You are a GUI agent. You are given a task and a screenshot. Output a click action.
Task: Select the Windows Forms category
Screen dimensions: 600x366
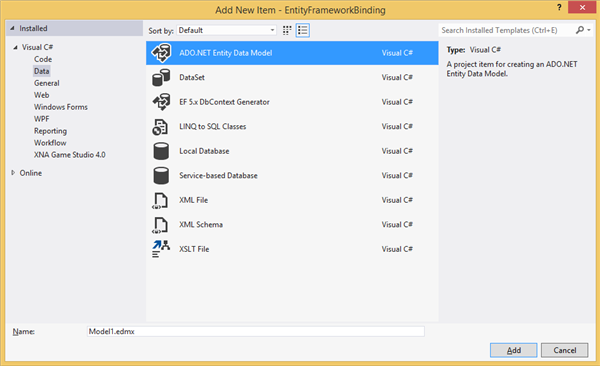[61, 107]
